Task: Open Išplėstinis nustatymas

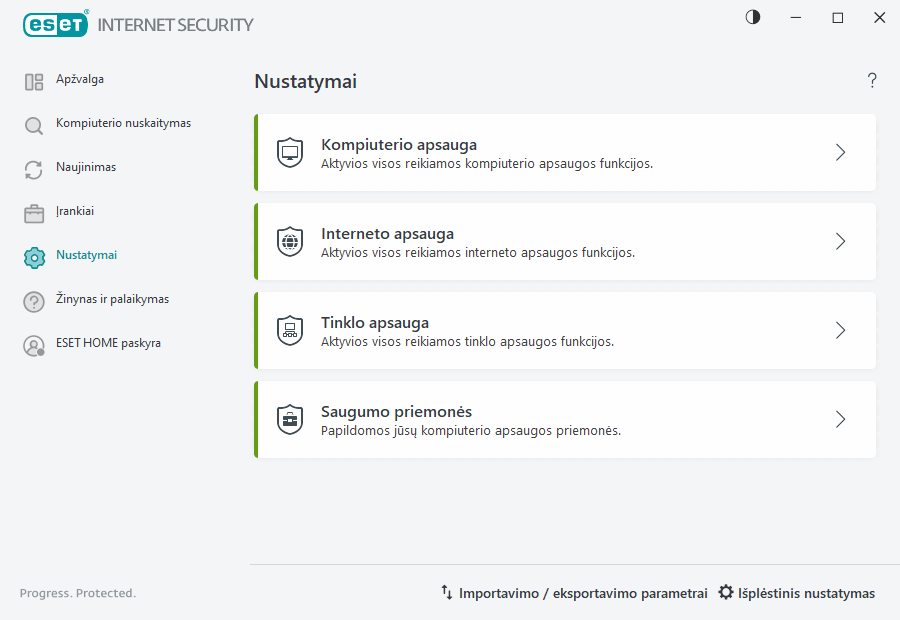Action: 797,593
